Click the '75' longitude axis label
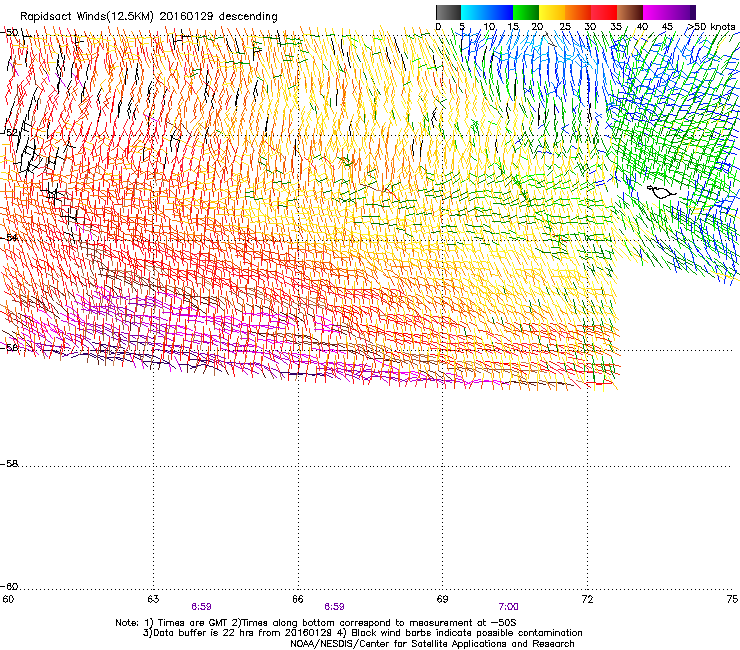Viewport: 740px width, 650px height. (x=732, y=599)
